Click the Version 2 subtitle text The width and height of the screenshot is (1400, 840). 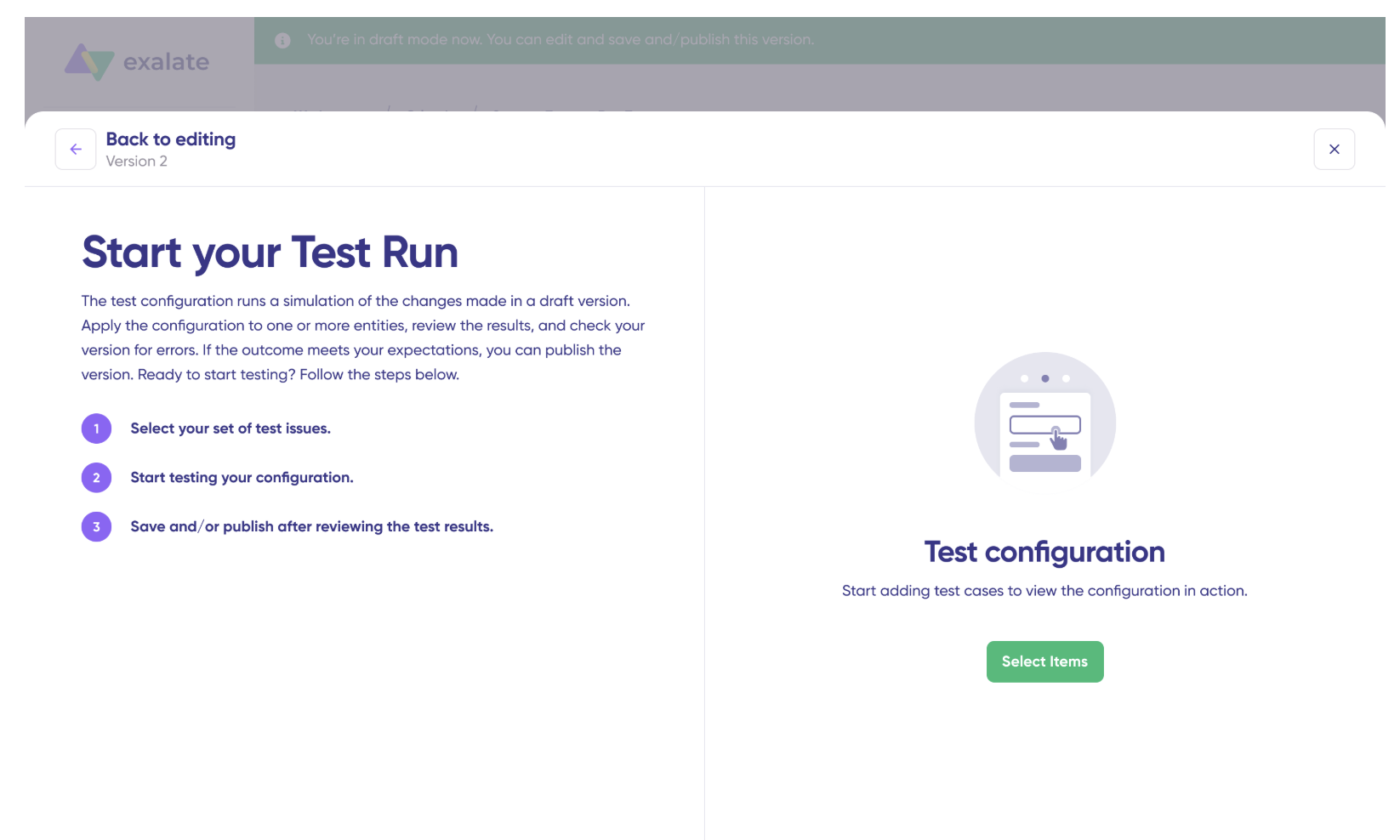137,162
